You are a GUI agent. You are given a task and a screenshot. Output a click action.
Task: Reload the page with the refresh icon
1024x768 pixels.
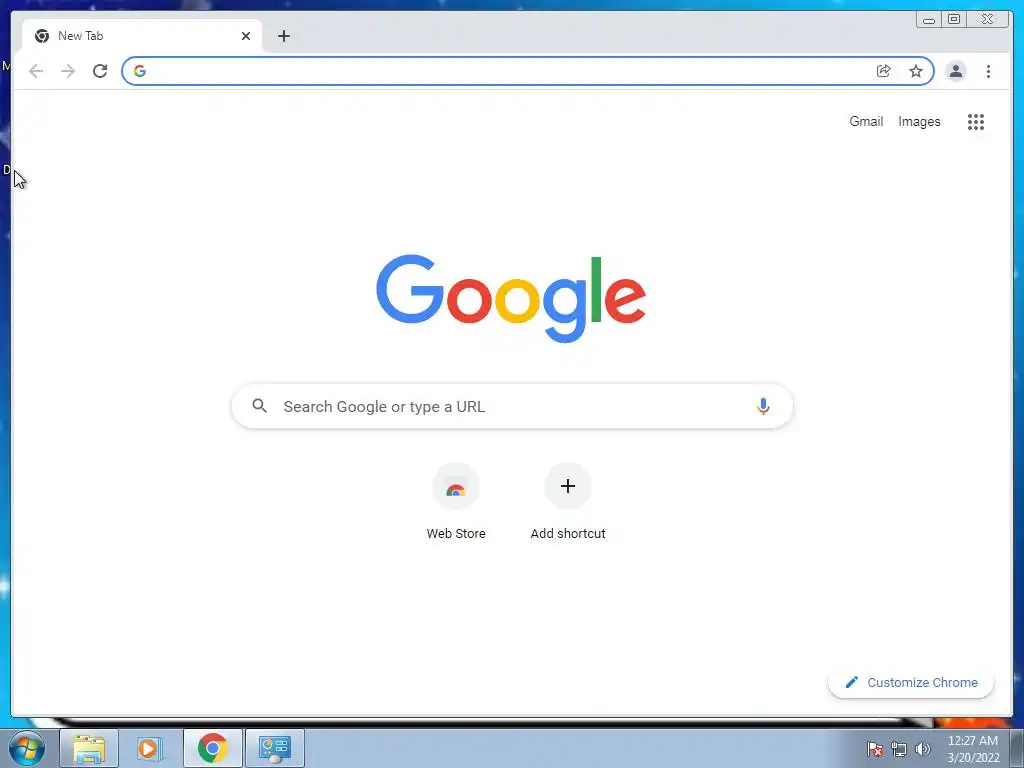(100, 71)
